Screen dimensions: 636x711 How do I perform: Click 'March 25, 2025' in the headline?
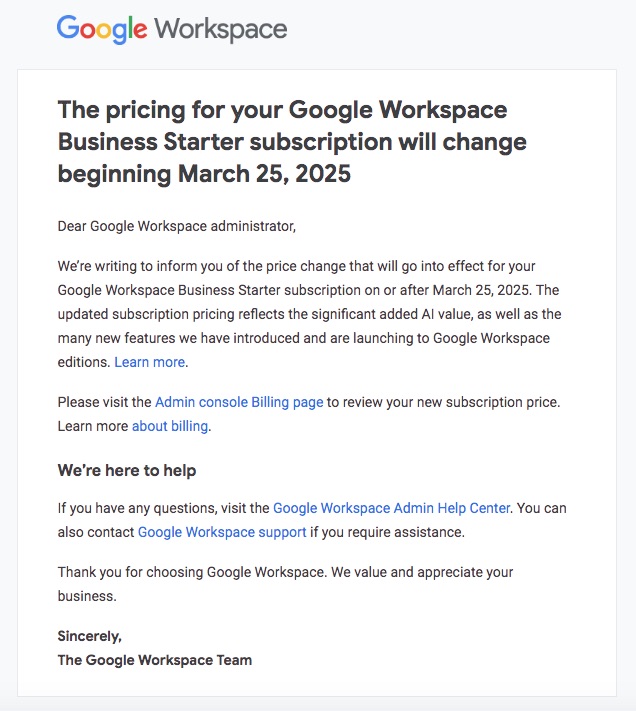click(265, 174)
